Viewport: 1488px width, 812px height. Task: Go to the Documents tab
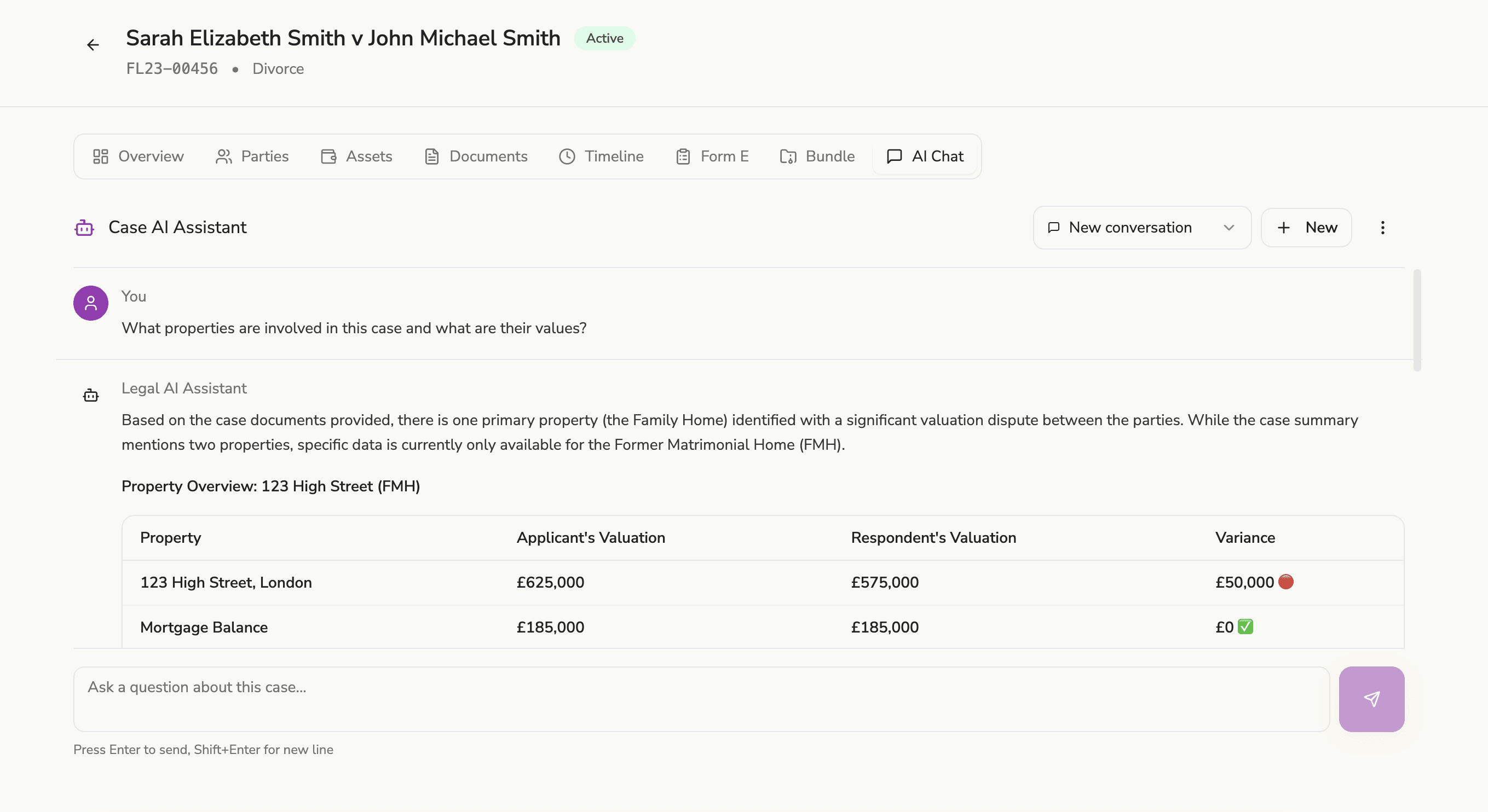[476, 156]
